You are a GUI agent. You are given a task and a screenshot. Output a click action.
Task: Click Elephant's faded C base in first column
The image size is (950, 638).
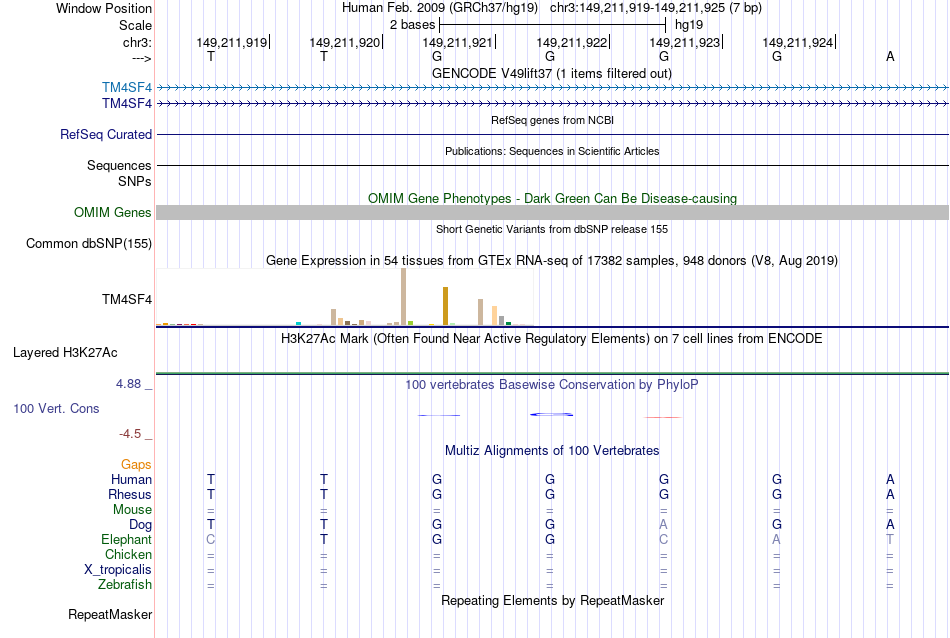[x=211, y=539]
